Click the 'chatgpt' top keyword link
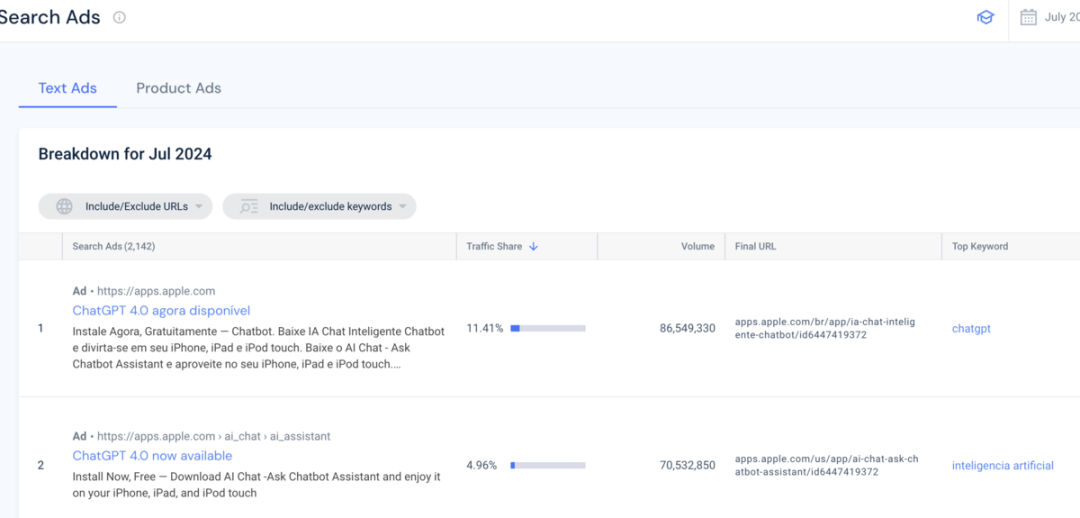The image size is (1080, 518). (x=971, y=329)
